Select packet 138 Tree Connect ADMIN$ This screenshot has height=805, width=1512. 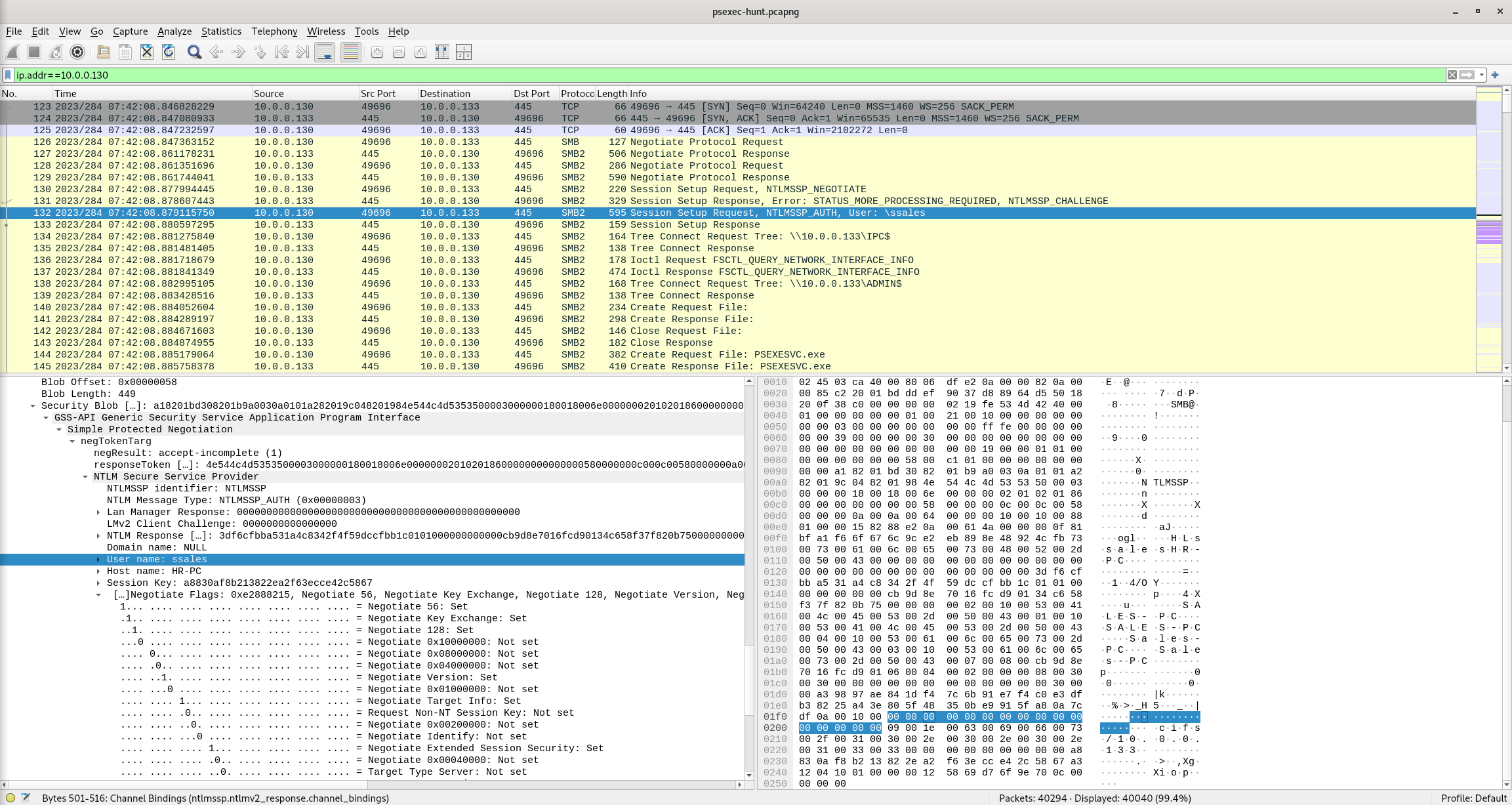pyautogui.click(x=738, y=283)
